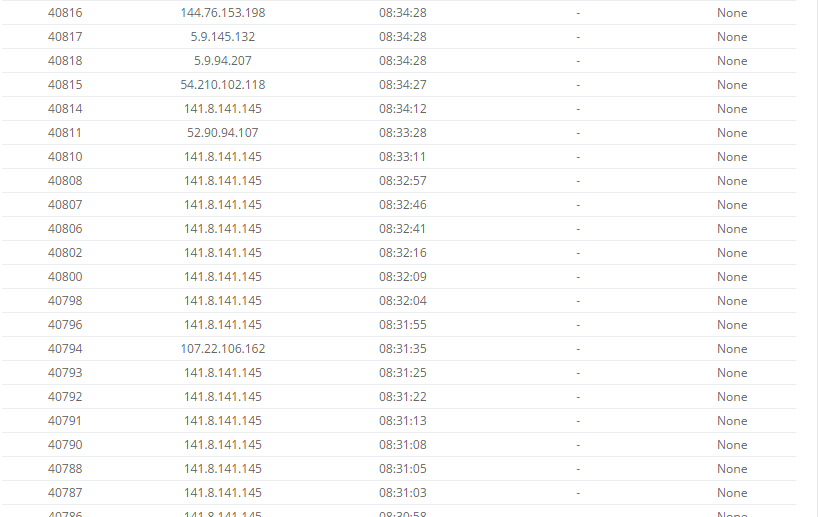The width and height of the screenshot is (818, 517).
Task: Click IP address 54.210.102.118
Action: (x=223, y=85)
